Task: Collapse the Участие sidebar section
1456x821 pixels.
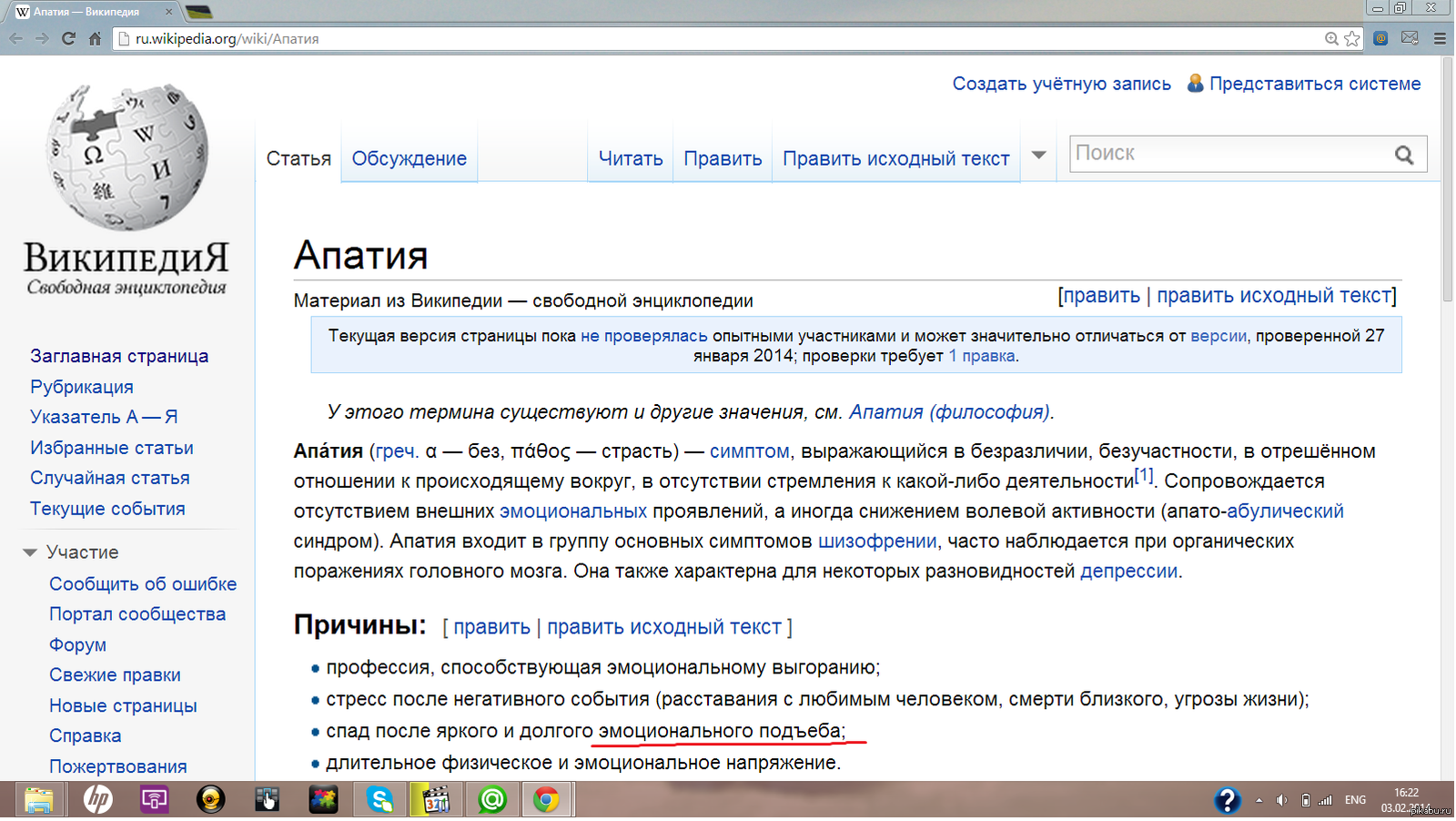Action: pyautogui.click(x=30, y=552)
